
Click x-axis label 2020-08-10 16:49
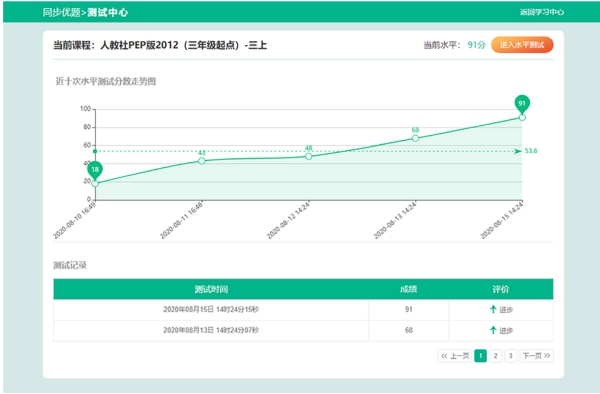coord(74,221)
